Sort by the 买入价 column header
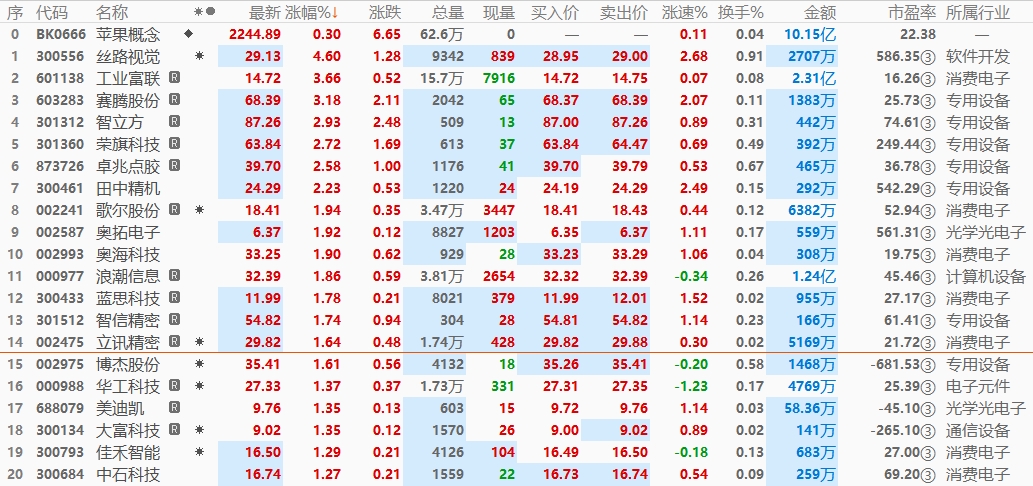Screen dimensions: 1033x486 pyautogui.click(x=555, y=12)
